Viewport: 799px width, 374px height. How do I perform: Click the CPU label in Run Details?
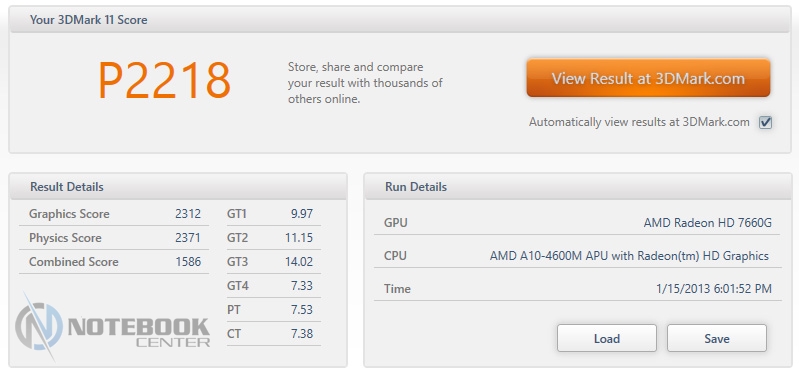tap(395, 256)
